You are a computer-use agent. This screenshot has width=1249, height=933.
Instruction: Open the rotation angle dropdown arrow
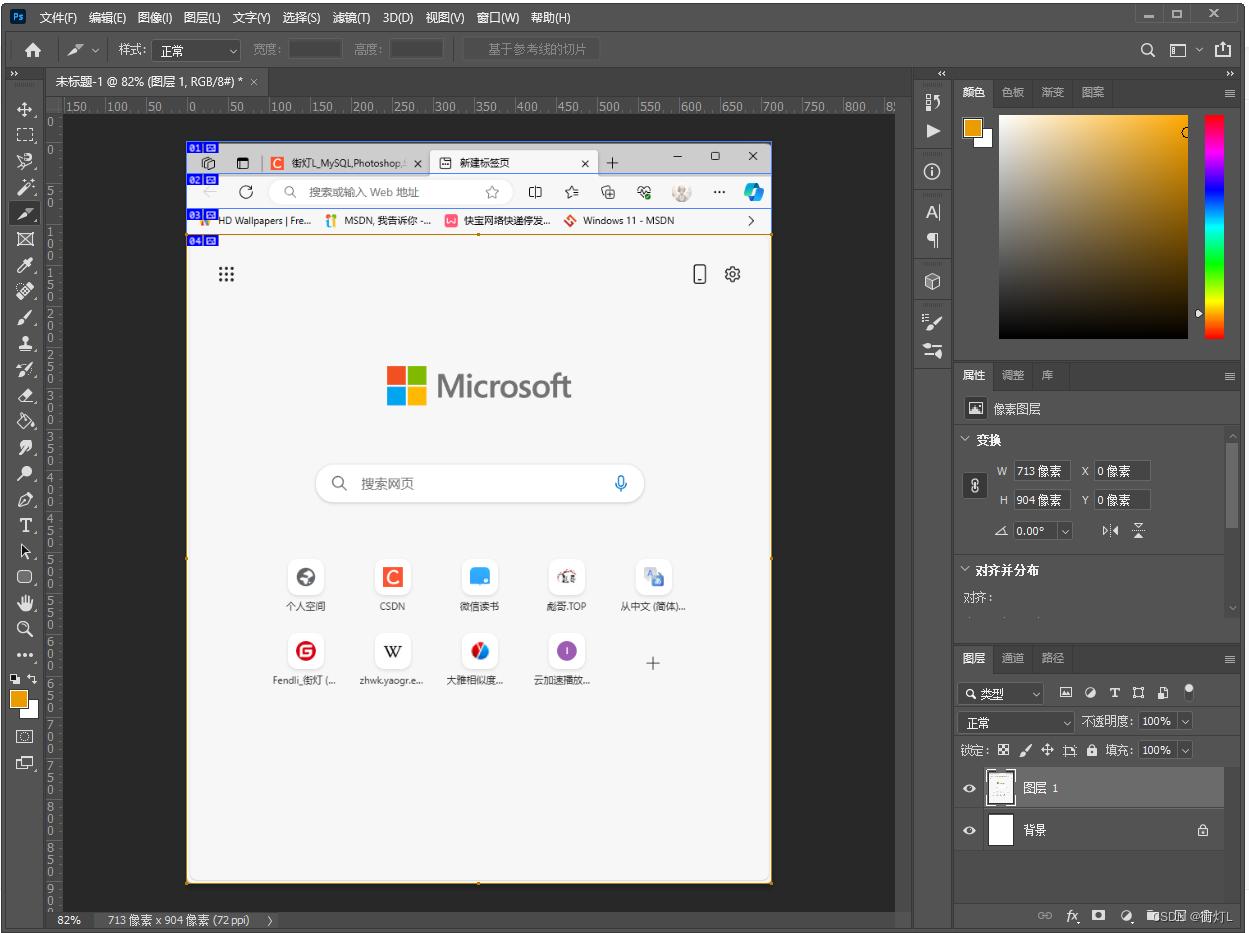point(1065,531)
